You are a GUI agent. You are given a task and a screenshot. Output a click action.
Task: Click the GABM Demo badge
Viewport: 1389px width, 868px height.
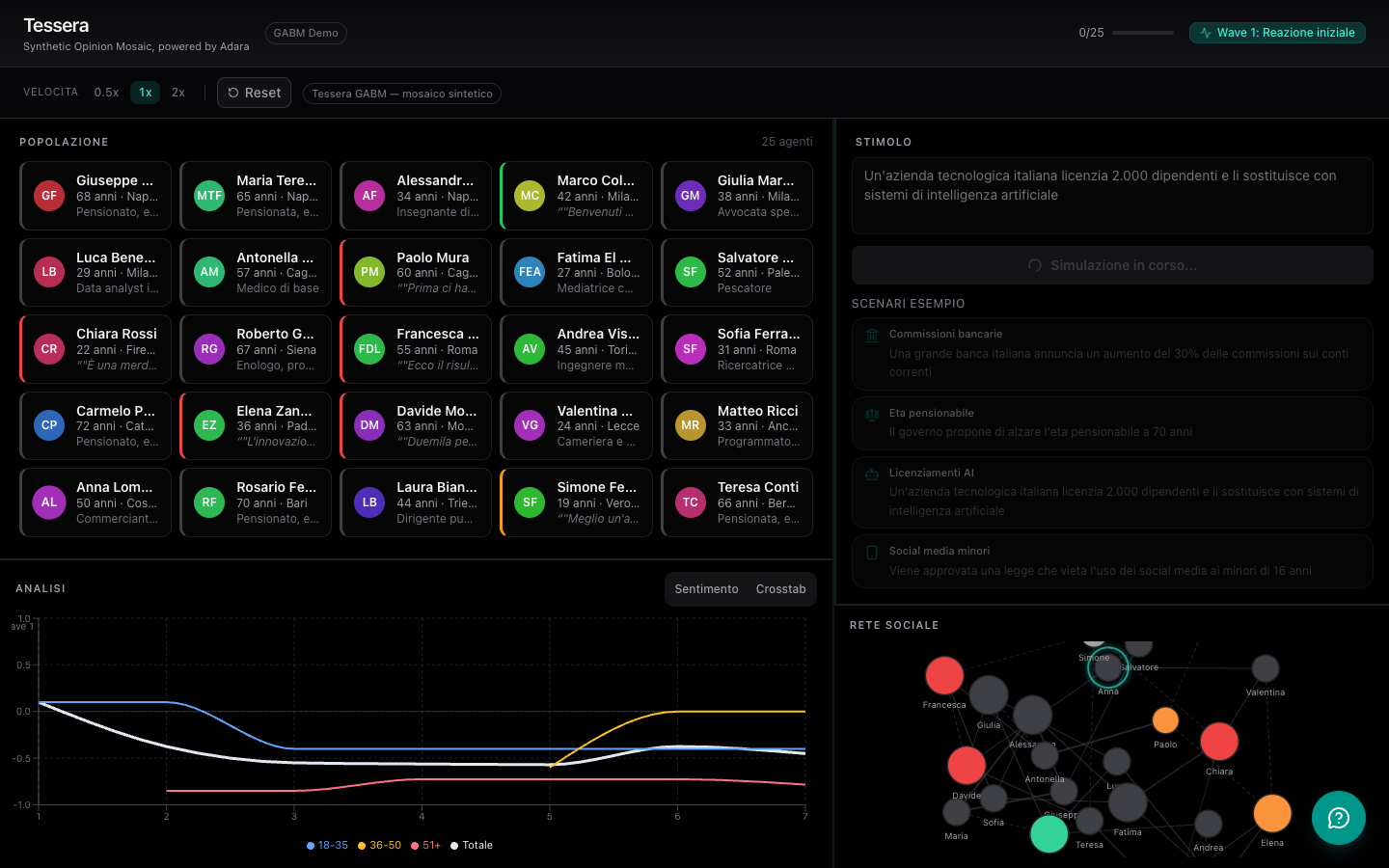click(306, 33)
